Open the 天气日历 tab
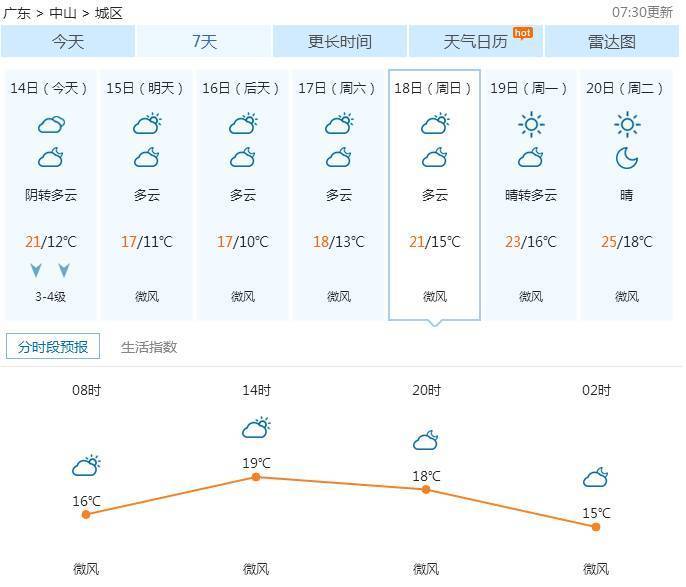The image size is (686, 587). tap(476, 42)
